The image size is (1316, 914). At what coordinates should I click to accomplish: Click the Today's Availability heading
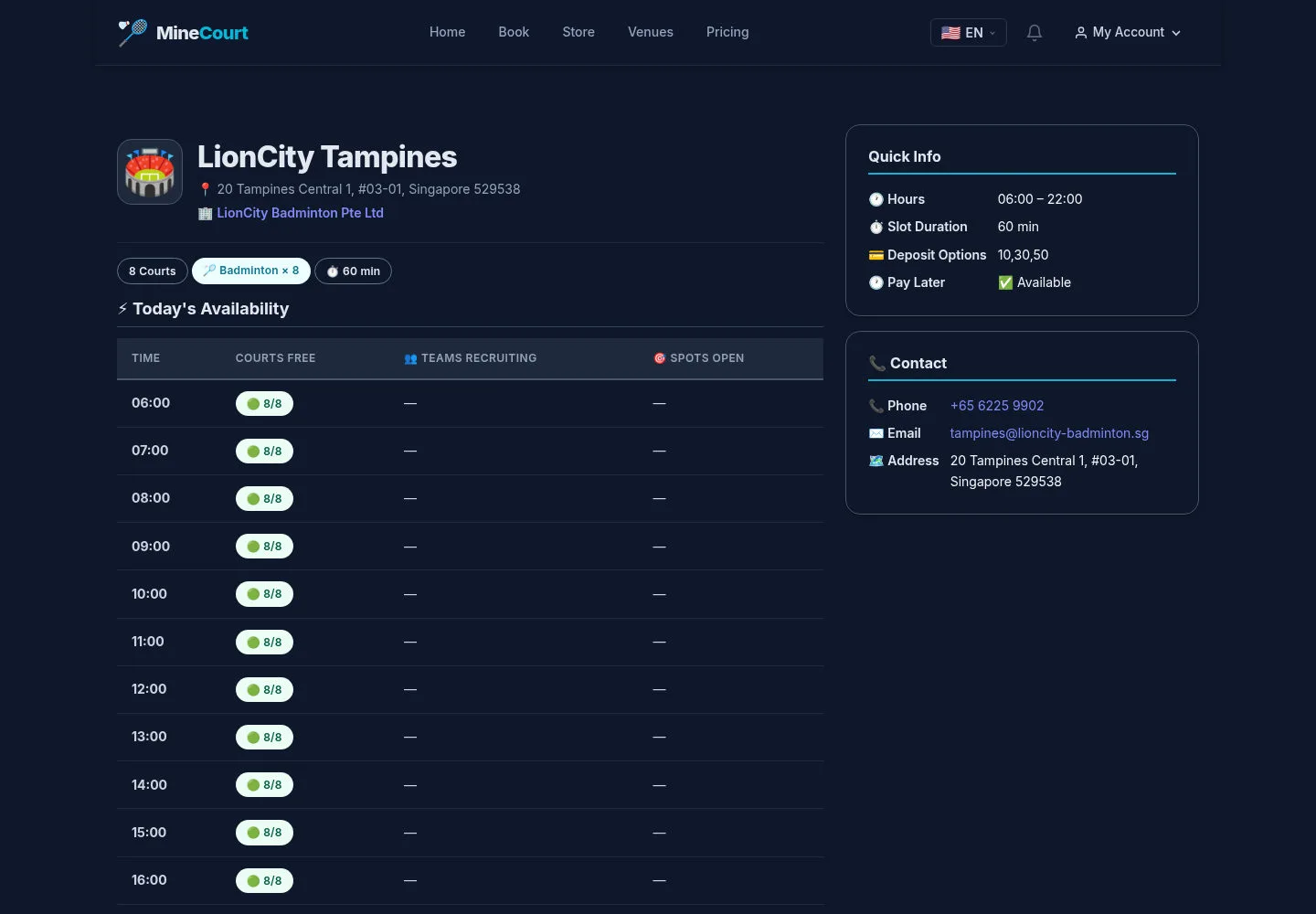203,309
